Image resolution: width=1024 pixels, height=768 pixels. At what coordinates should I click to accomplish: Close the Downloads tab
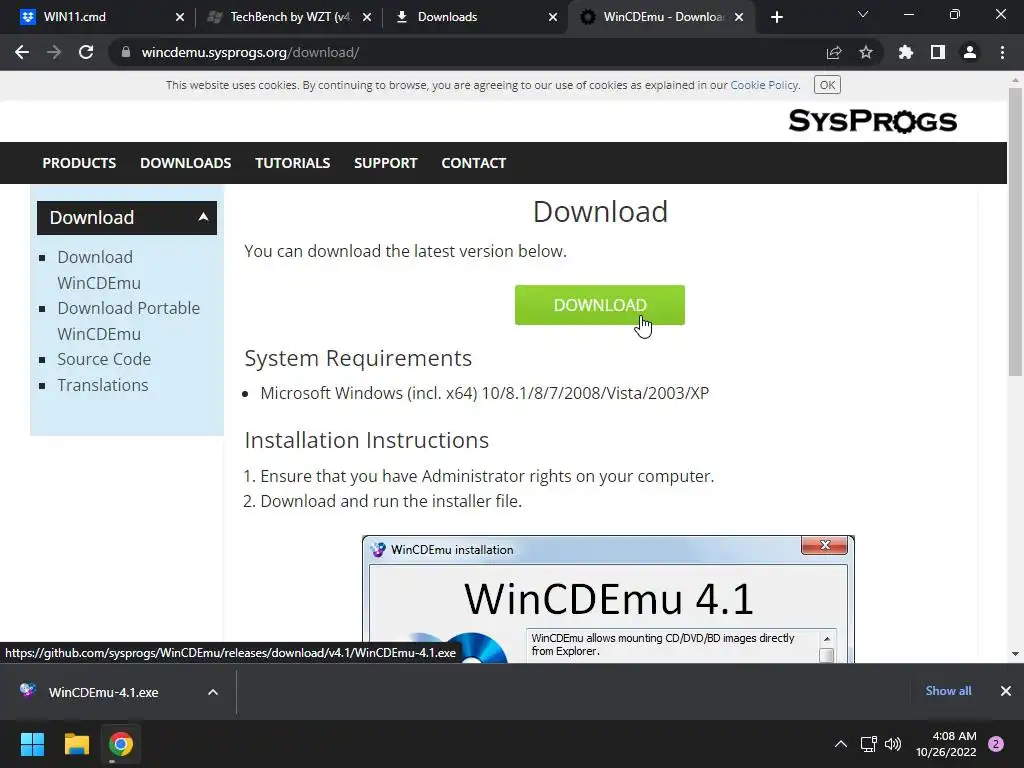(552, 17)
